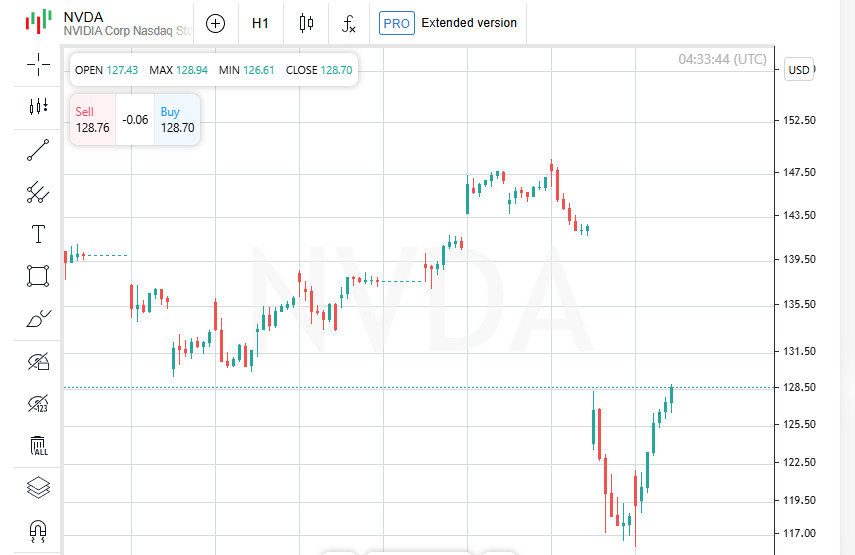Click the Buy 128.70 button
Screen dimensions: 855x555
[177, 120]
